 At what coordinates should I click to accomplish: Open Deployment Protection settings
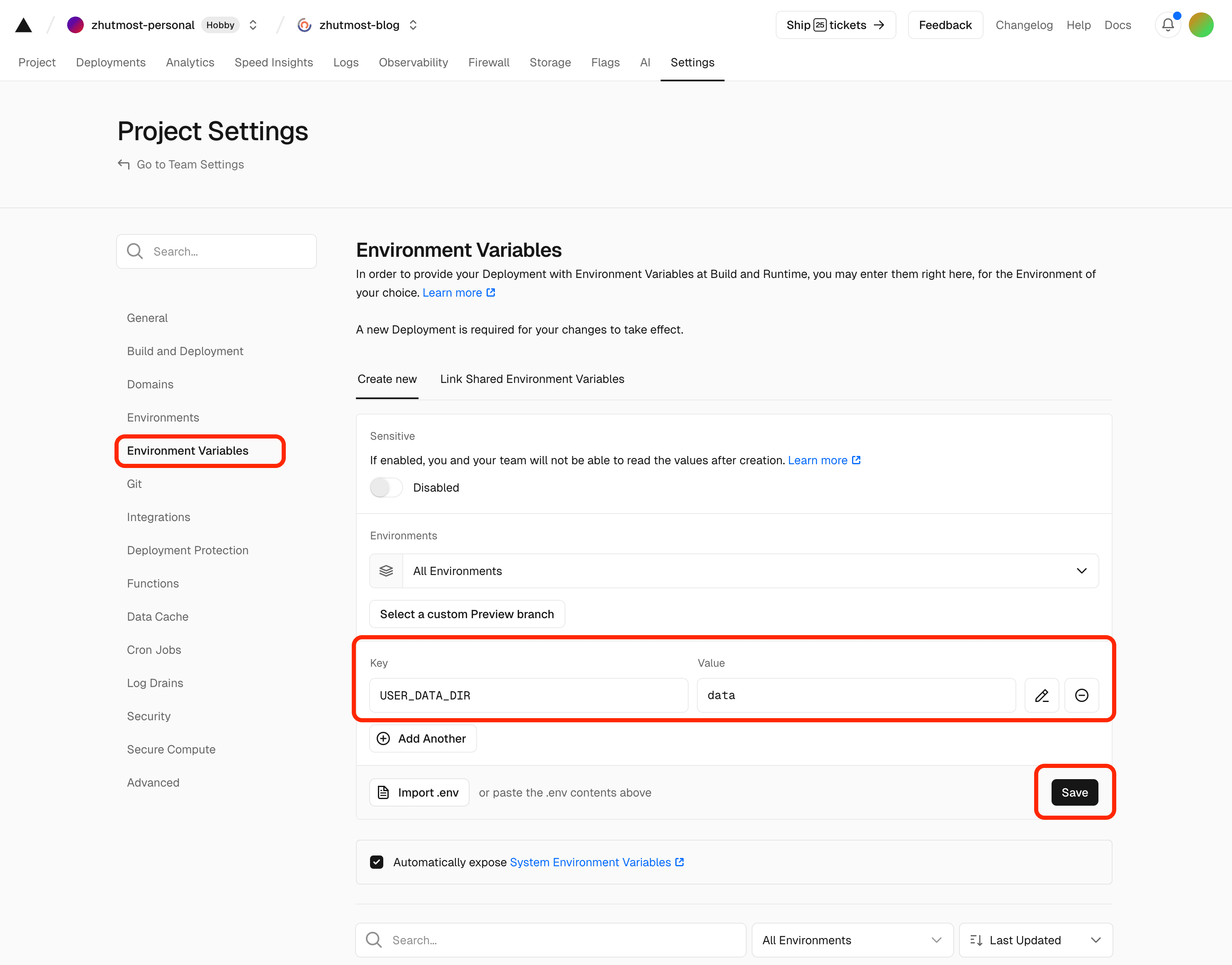(x=187, y=550)
